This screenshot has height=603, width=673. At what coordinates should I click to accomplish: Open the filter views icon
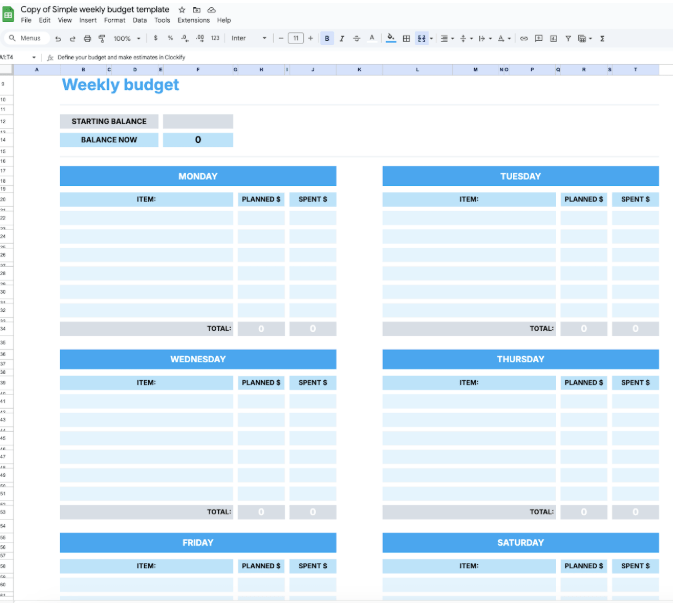coord(582,39)
